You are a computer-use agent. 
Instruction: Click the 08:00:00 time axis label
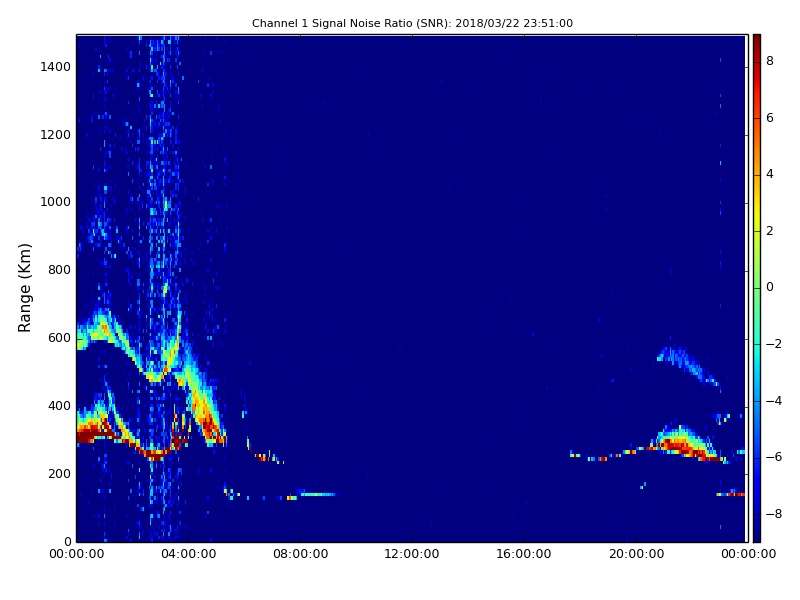point(301,554)
